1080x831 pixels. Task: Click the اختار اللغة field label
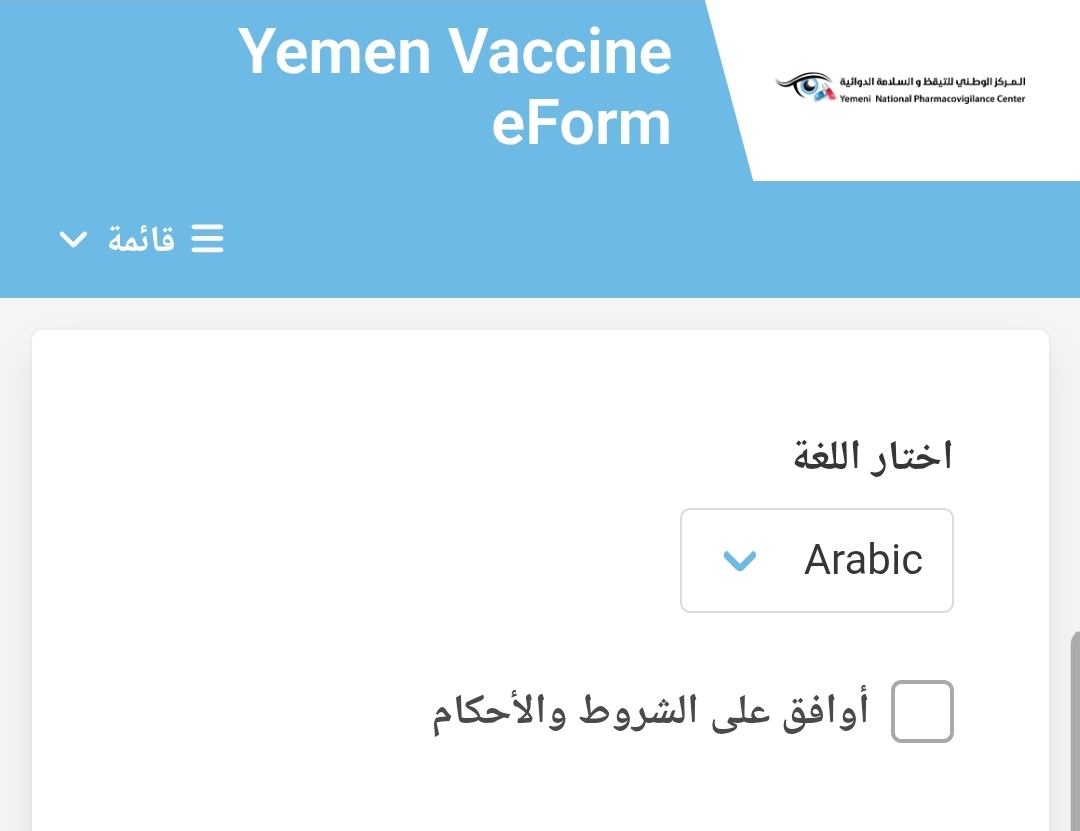pyautogui.click(x=873, y=456)
